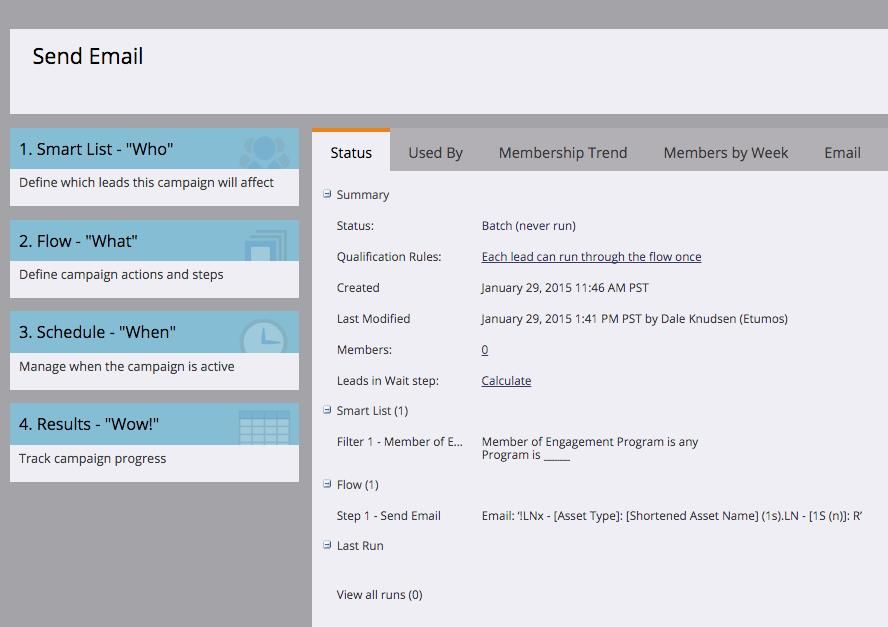Collapse the Last Run section
This screenshot has width=888, height=627.
(327, 545)
